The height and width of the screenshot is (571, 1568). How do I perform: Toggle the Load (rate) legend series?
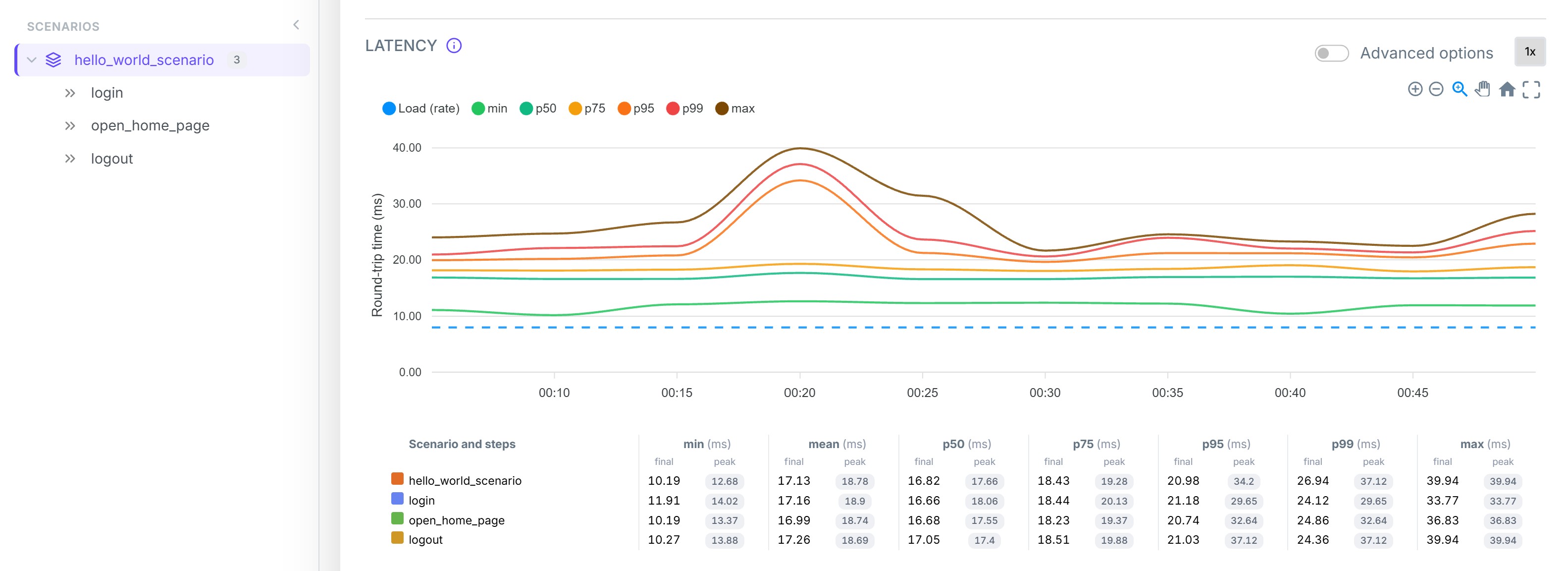(420, 109)
